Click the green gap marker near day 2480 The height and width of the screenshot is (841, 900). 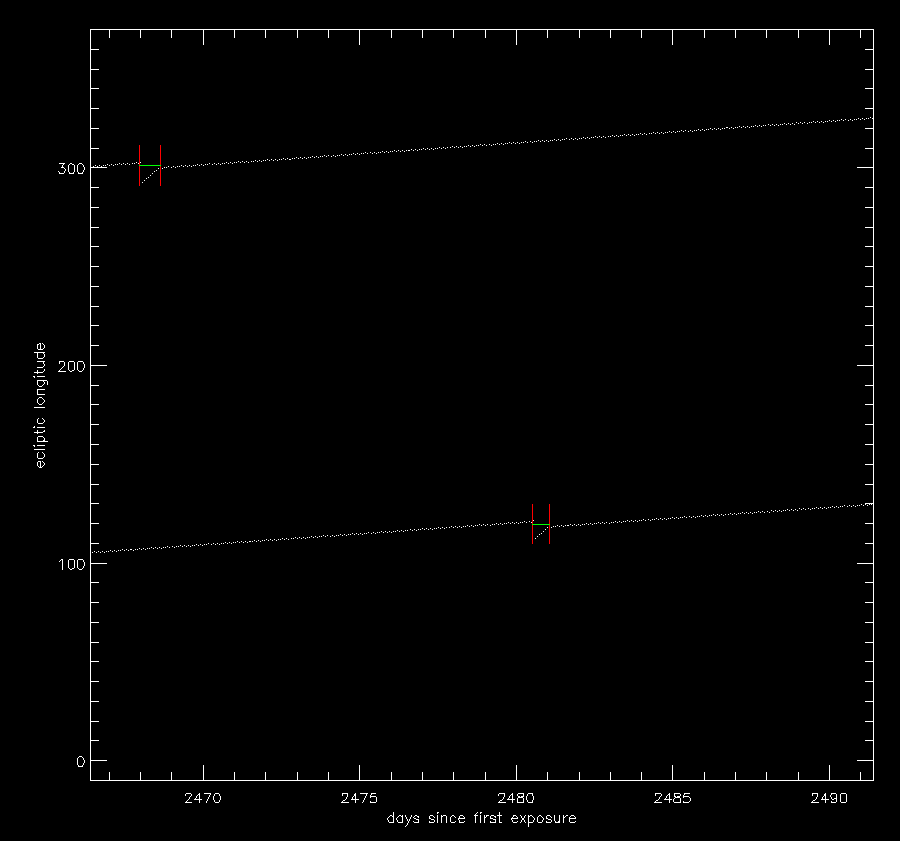tap(541, 524)
